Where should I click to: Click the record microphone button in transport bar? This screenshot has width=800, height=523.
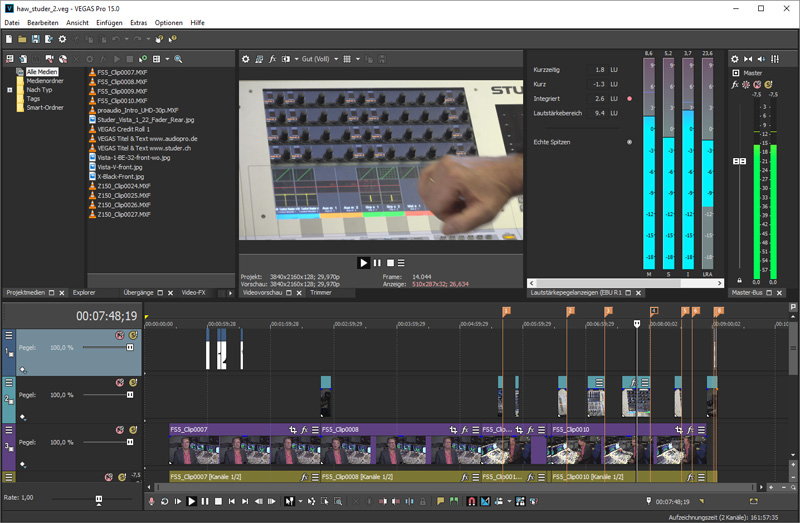tap(152, 500)
